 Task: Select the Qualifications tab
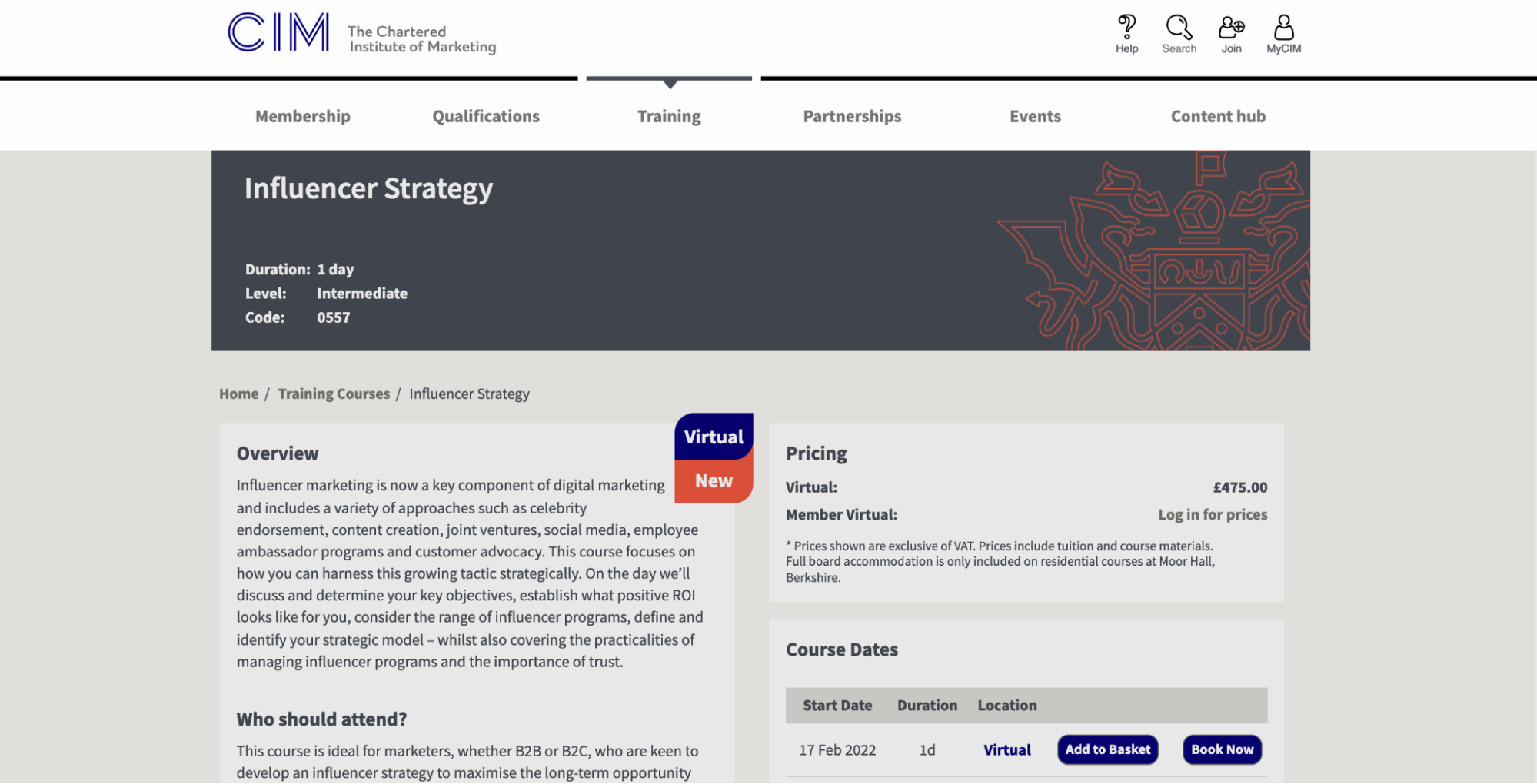pyautogui.click(x=485, y=116)
